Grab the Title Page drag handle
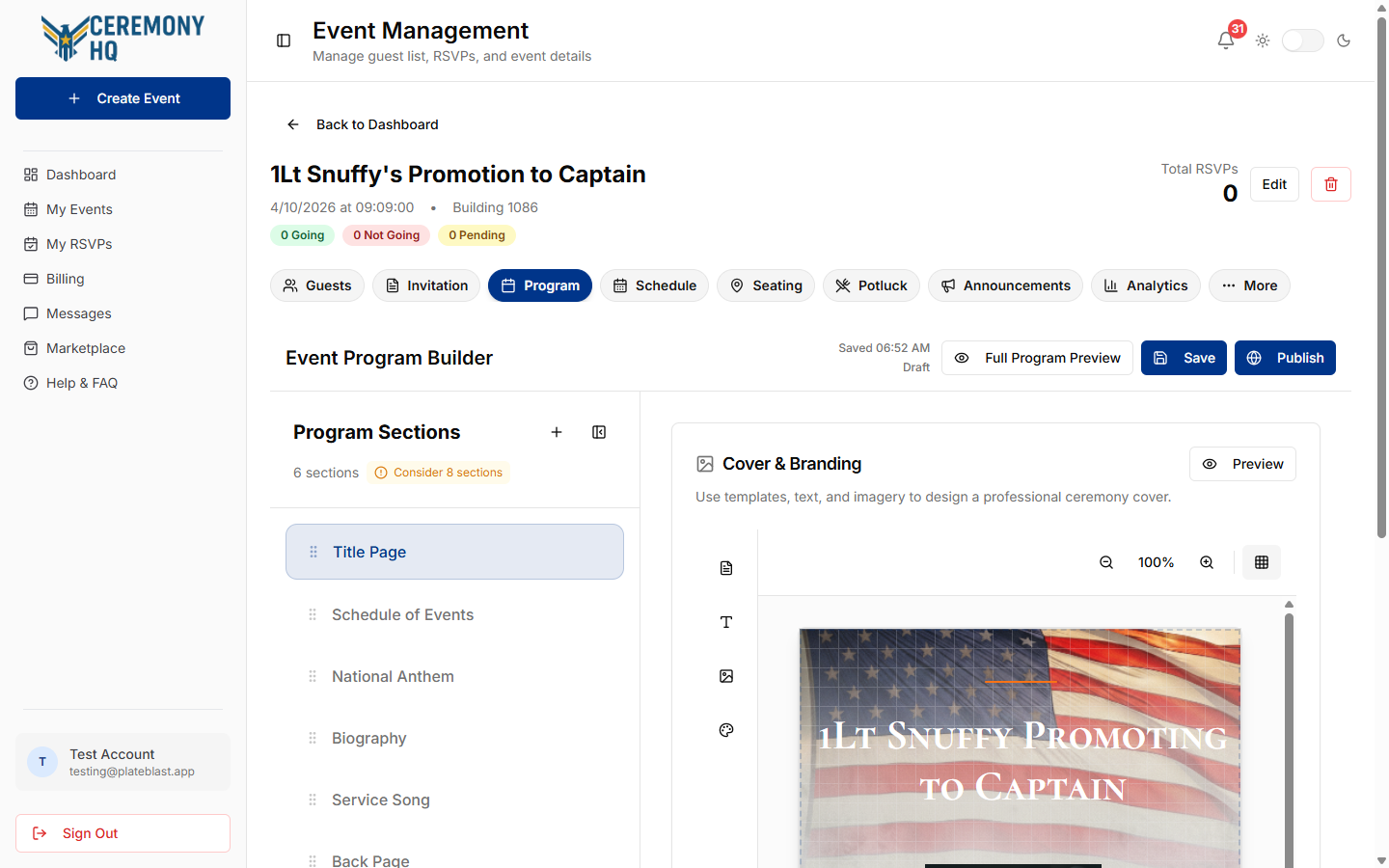Screen dimensions: 1389x868 pyautogui.click(x=313, y=552)
